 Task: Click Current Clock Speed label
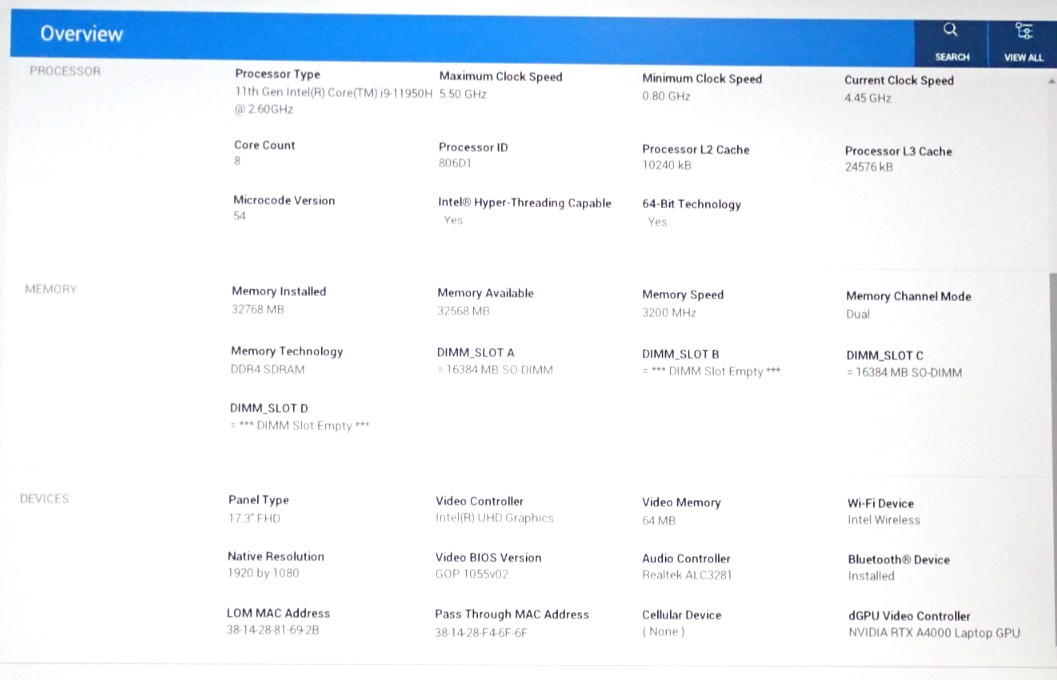point(899,80)
